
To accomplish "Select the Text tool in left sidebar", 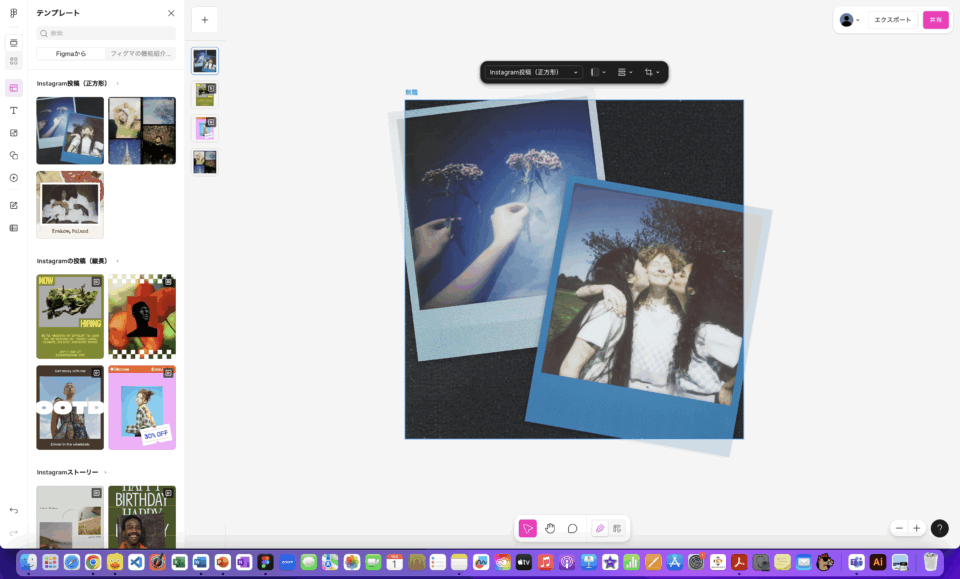I will [x=14, y=110].
